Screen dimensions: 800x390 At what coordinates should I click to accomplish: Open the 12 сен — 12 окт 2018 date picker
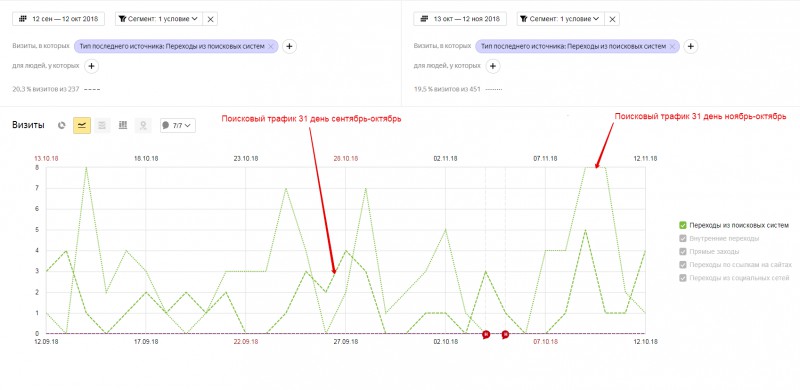(58, 19)
